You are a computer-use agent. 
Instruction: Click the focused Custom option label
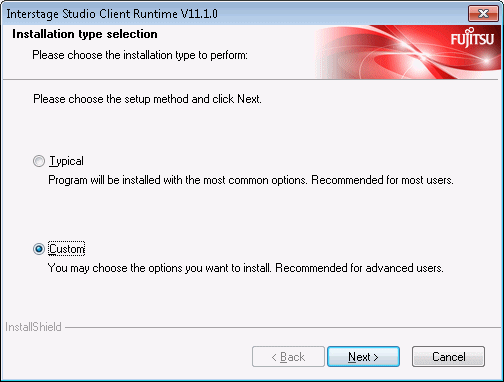point(67,249)
